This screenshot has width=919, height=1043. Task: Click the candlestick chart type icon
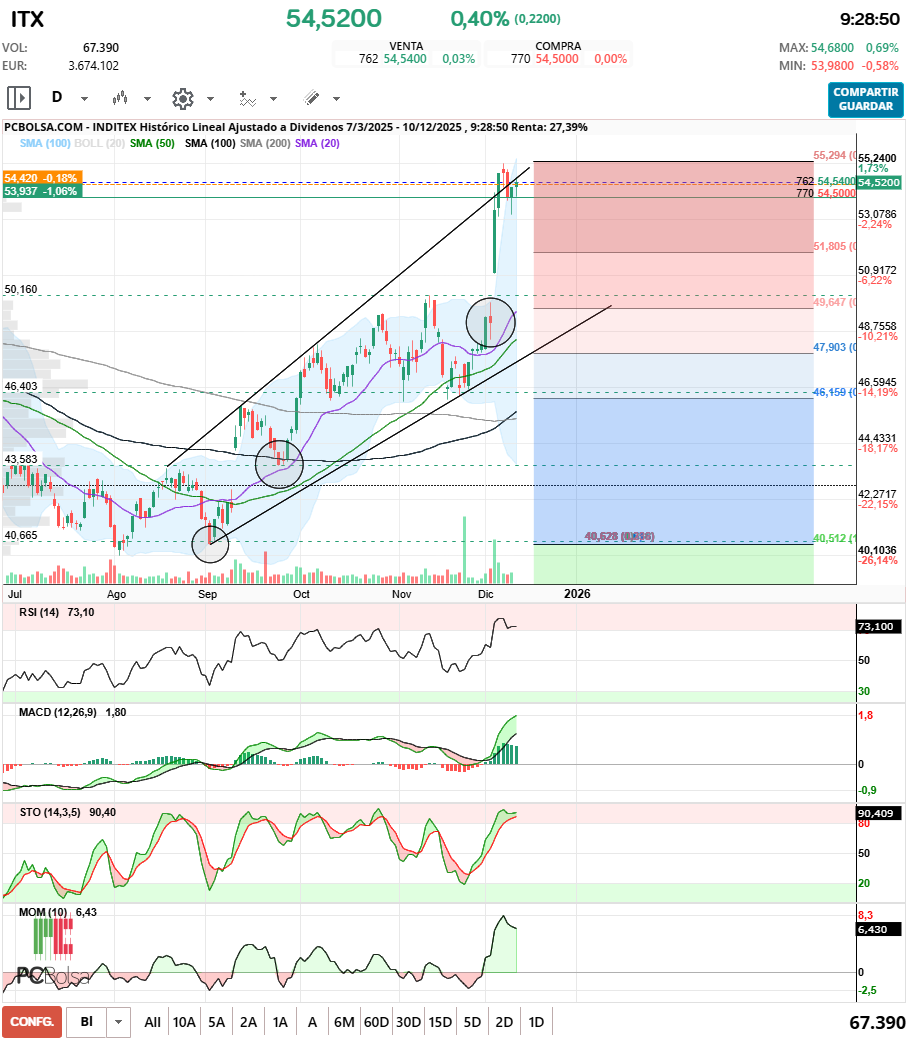121,98
